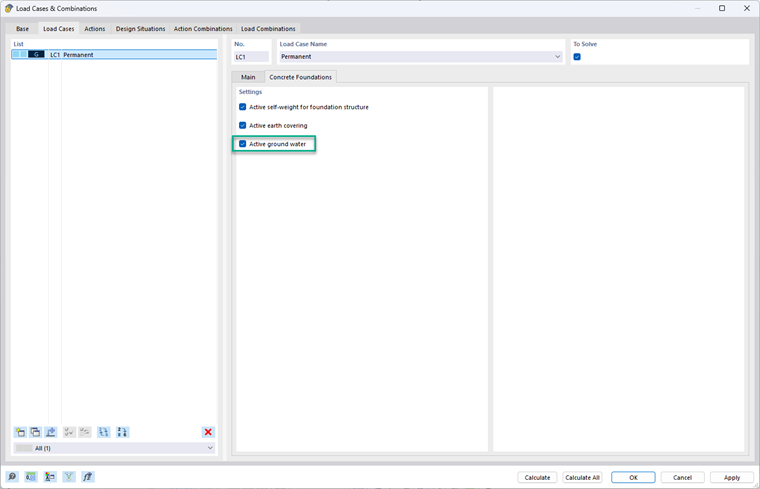Image resolution: width=760 pixels, height=489 pixels.
Task: Click the Apply button
Action: (732, 477)
